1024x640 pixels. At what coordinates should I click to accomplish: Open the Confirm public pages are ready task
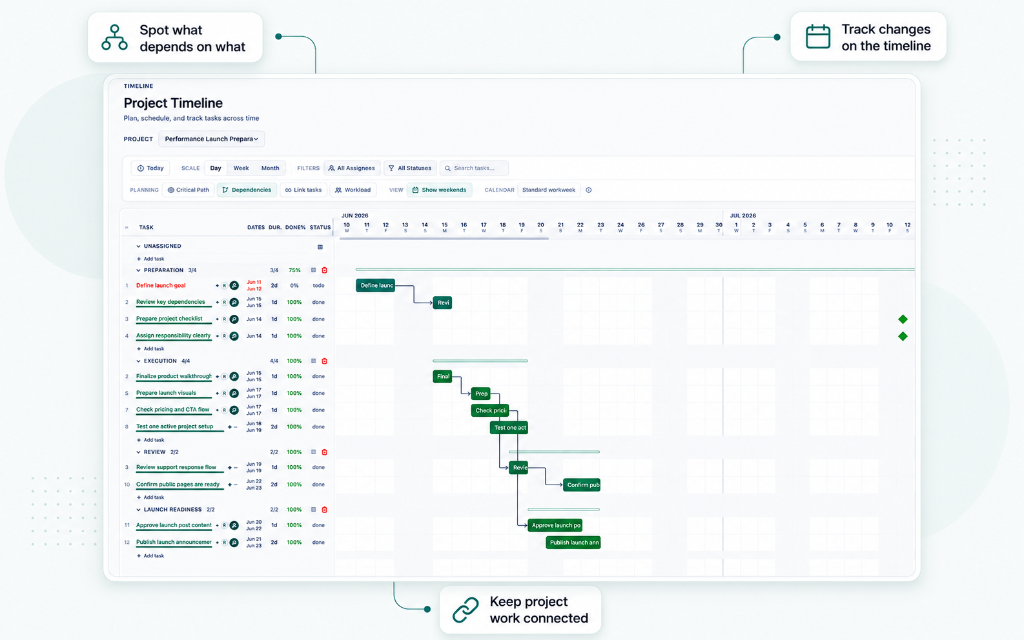tap(178, 485)
